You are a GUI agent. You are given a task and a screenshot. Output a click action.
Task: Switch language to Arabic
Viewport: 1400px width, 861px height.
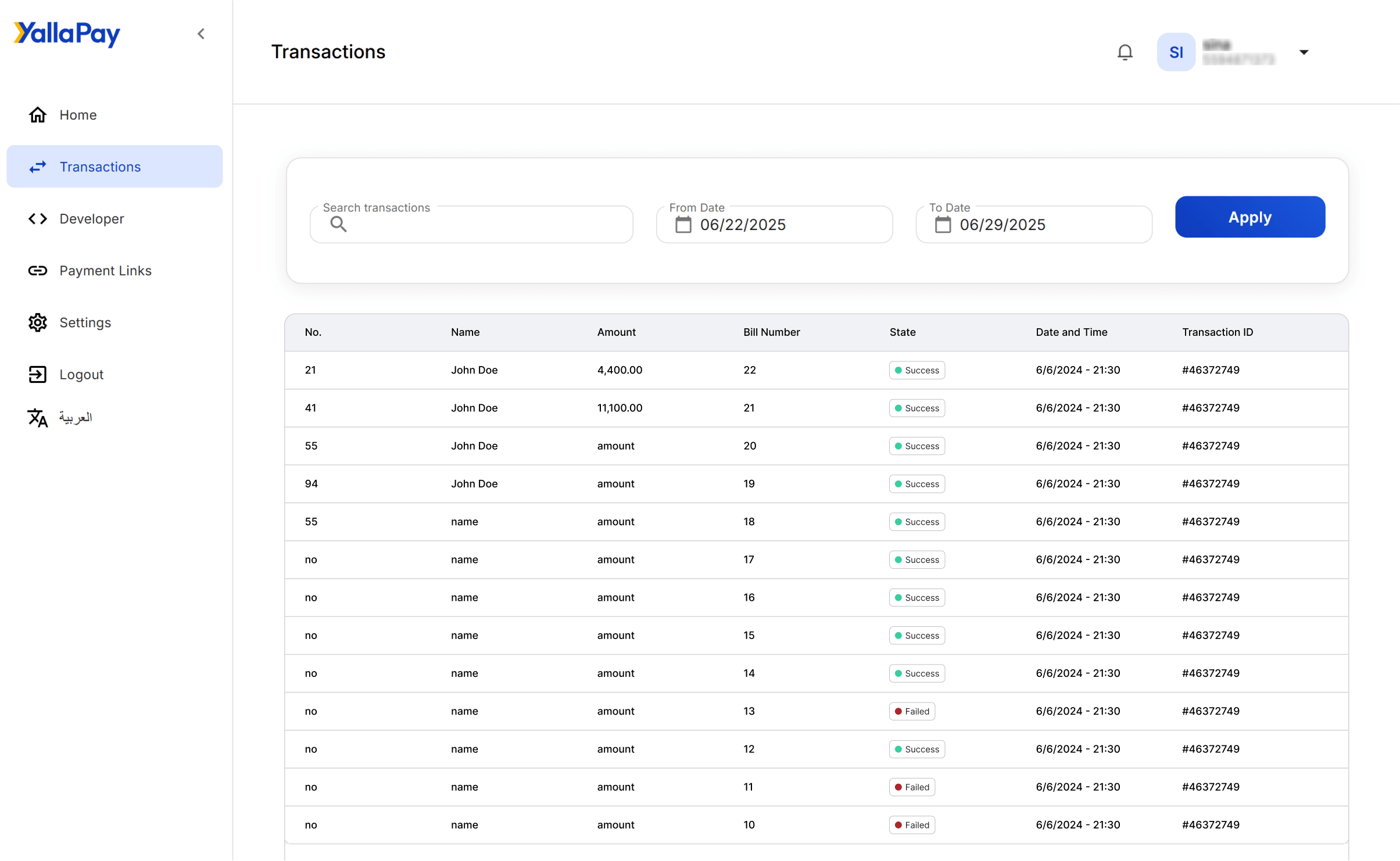click(74, 418)
